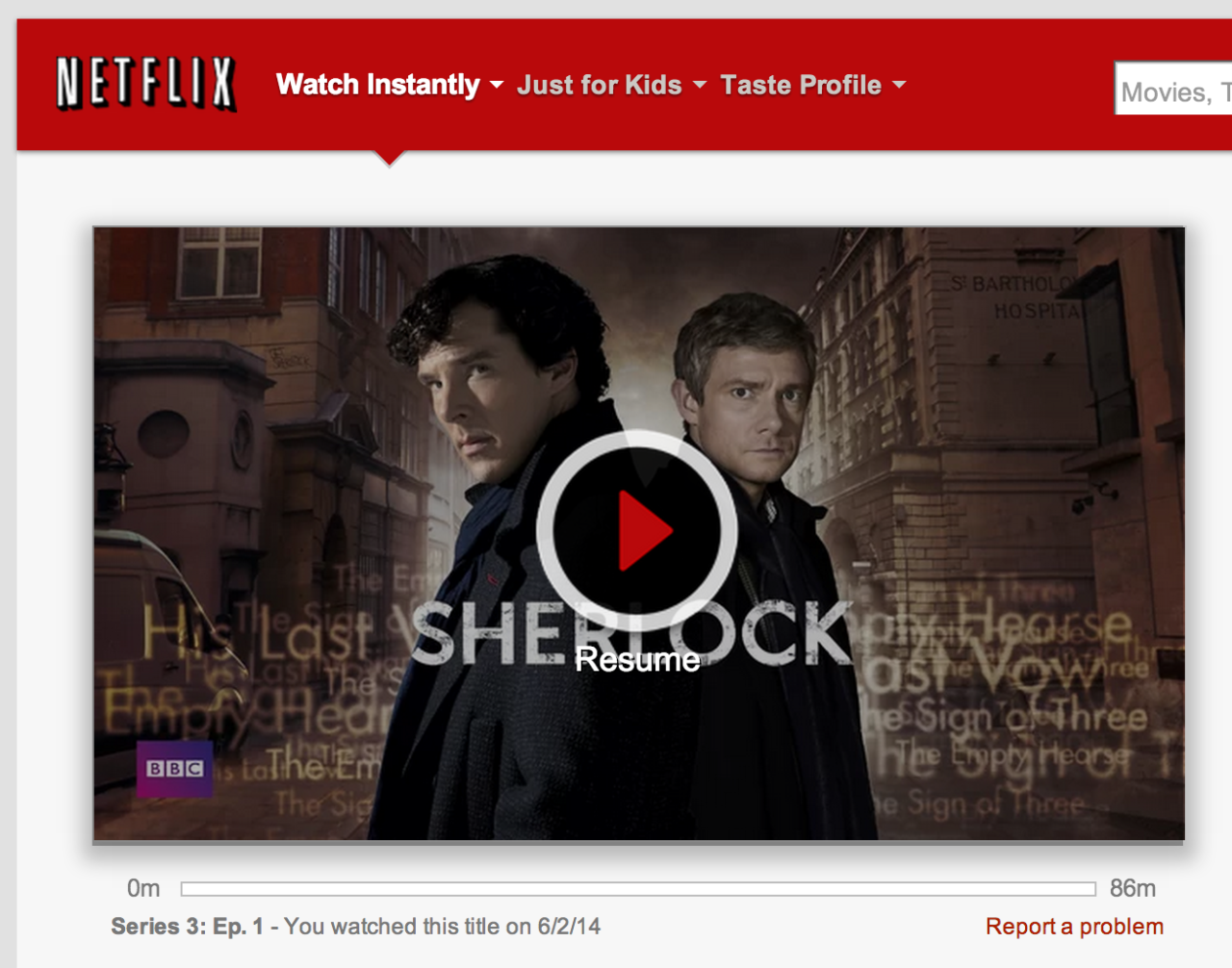This screenshot has height=968, width=1232.
Task: Click the 86m duration label
Action: [1133, 888]
